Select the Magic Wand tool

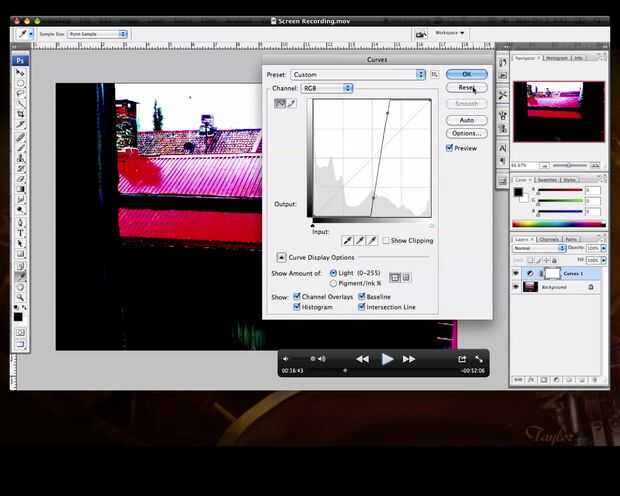[20, 104]
